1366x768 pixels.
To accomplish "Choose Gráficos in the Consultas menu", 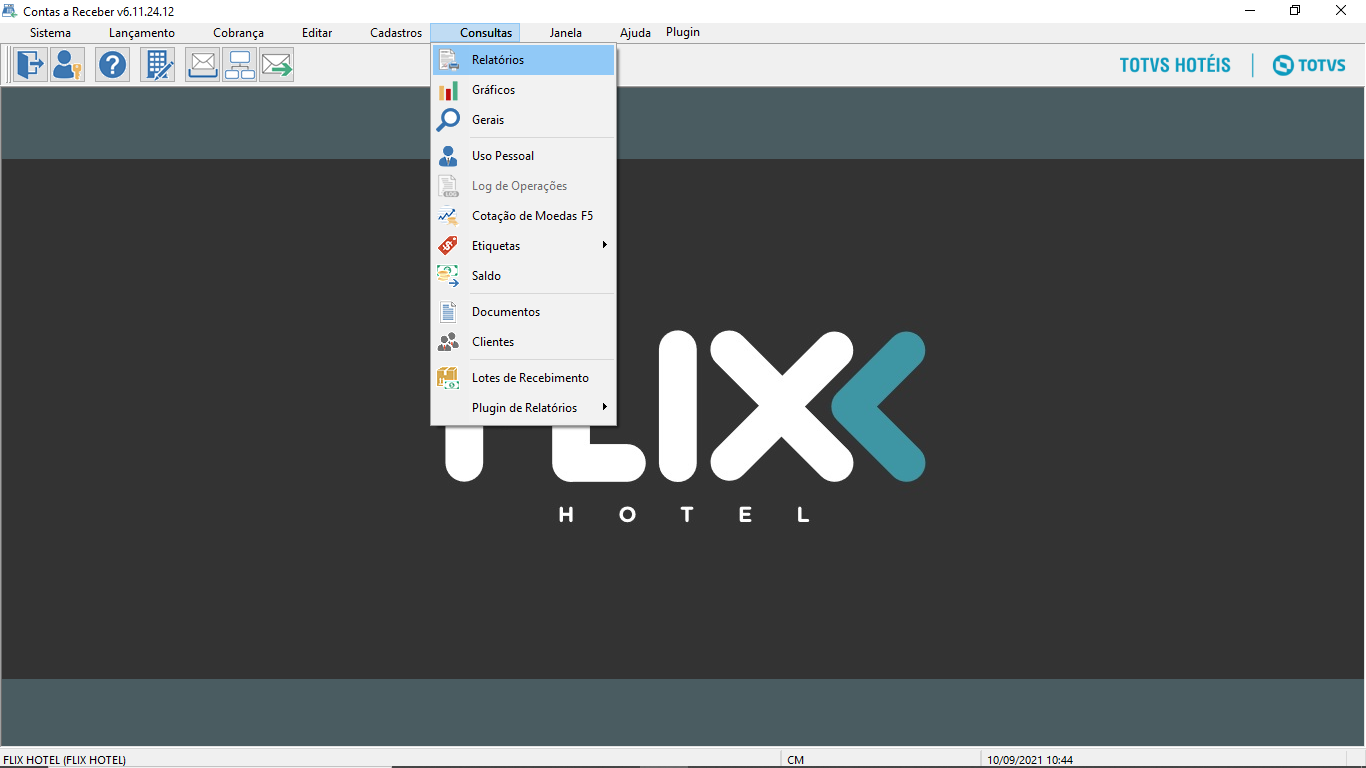I will coord(524,90).
